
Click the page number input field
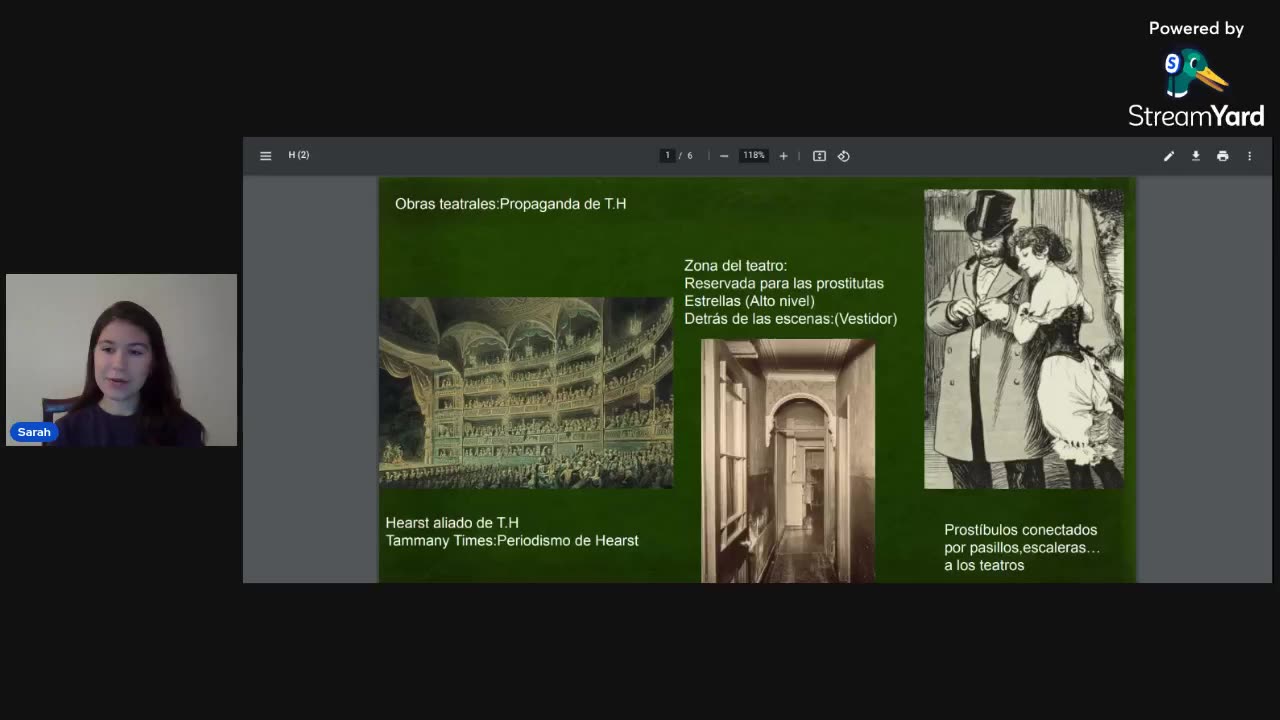click(668, 155)
